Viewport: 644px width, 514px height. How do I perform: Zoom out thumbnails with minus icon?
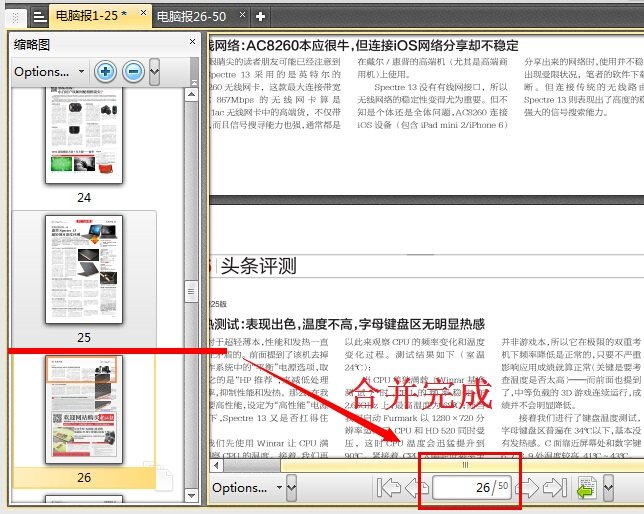pos(133,71)
